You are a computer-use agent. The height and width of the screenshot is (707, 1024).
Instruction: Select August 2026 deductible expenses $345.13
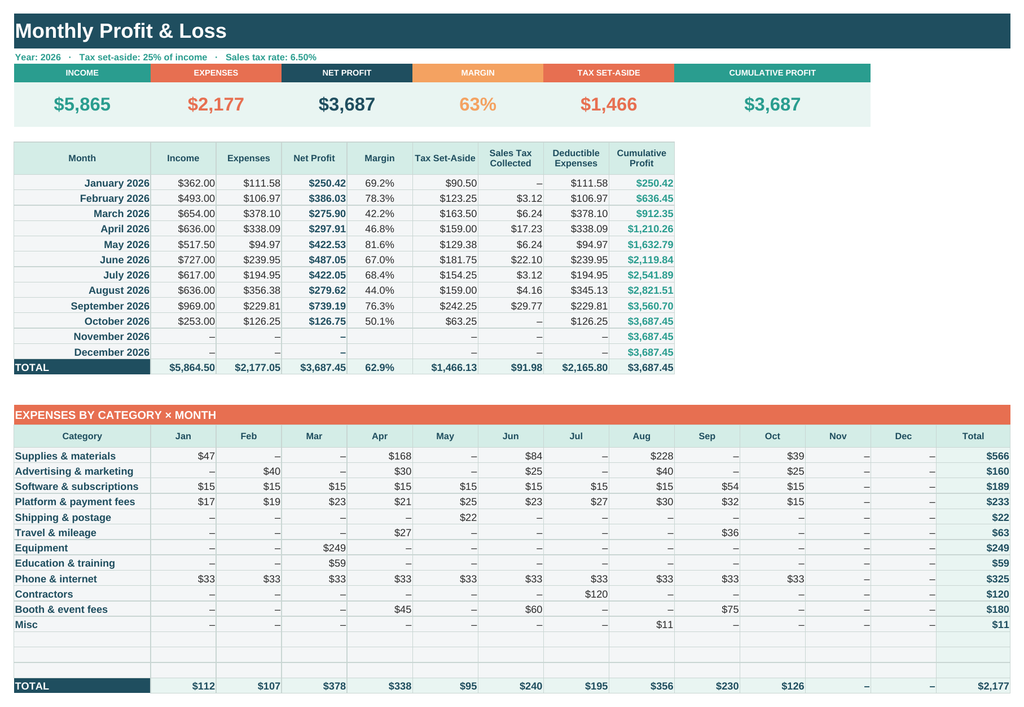click(x=576, y=291)
